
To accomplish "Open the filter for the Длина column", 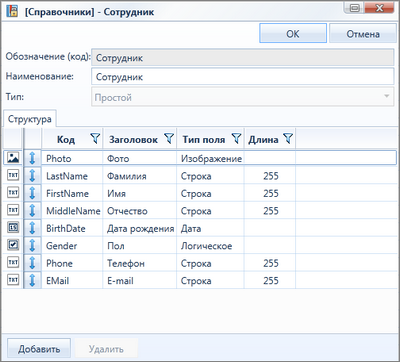I will [288, 138].
